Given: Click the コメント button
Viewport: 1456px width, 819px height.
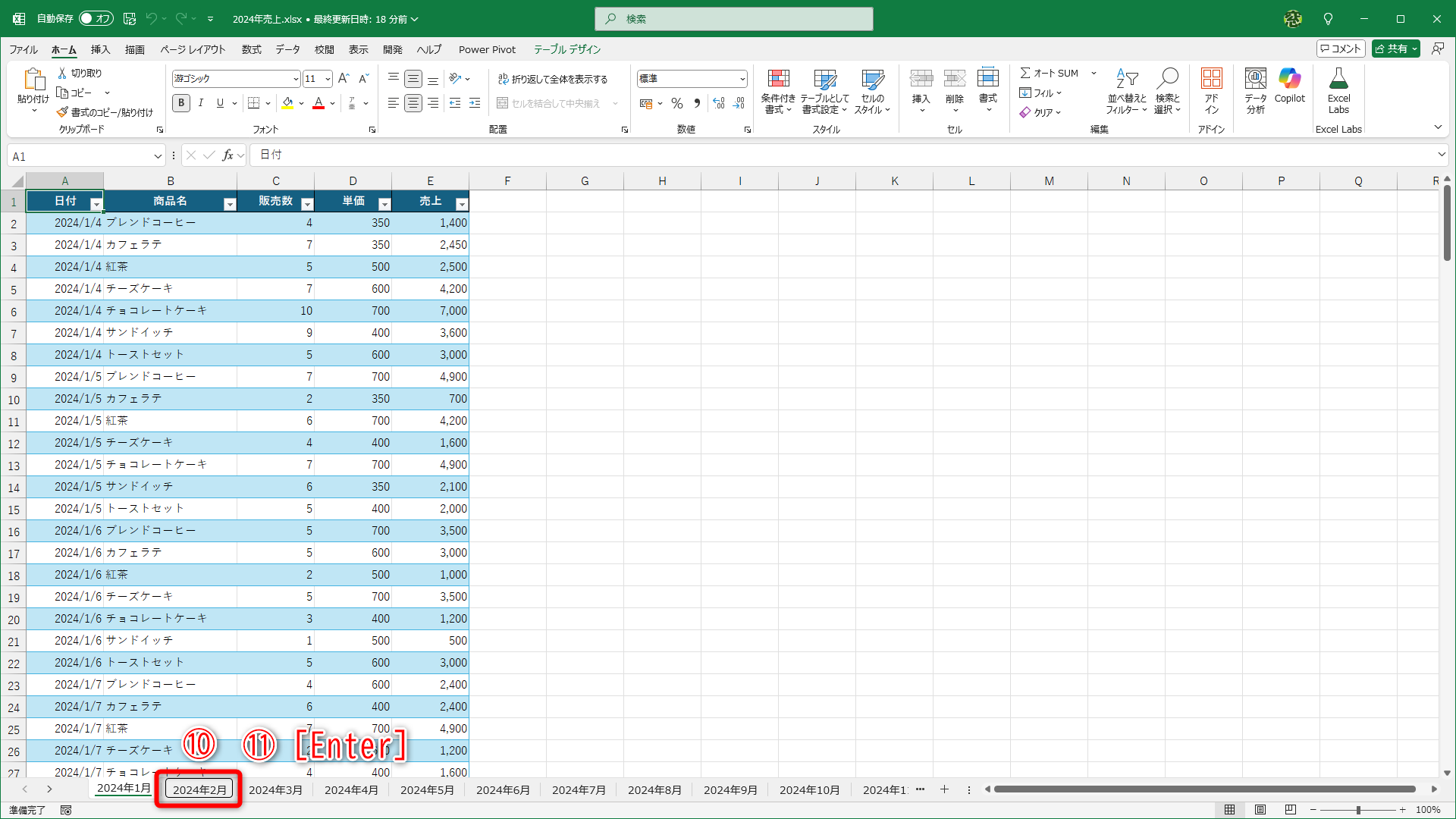Looking at the screenshot, I should (1340, 49).
